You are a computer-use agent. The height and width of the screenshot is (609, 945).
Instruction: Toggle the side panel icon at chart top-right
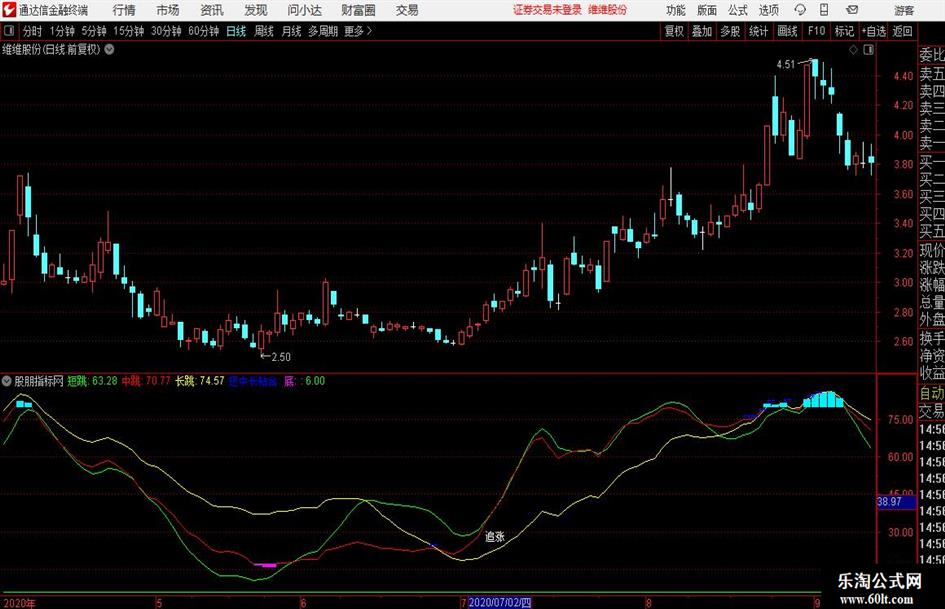pyautogui.click(x=868, y=50)
